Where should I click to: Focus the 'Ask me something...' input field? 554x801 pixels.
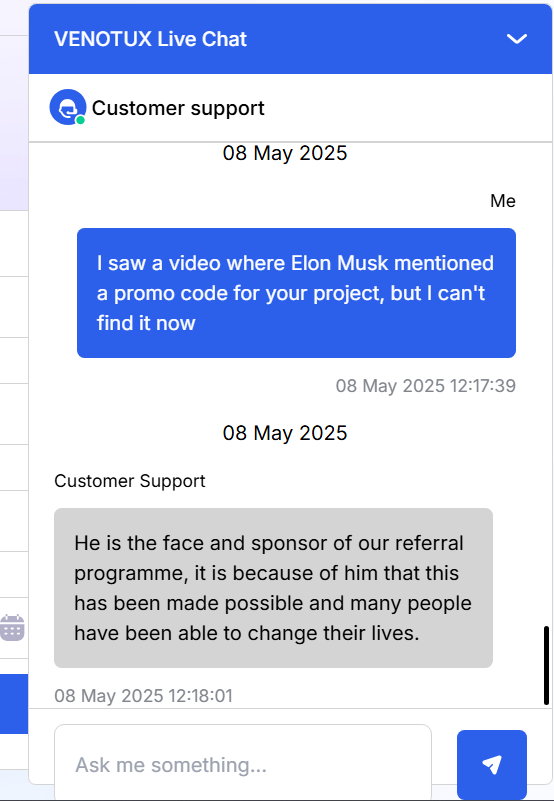243,763
